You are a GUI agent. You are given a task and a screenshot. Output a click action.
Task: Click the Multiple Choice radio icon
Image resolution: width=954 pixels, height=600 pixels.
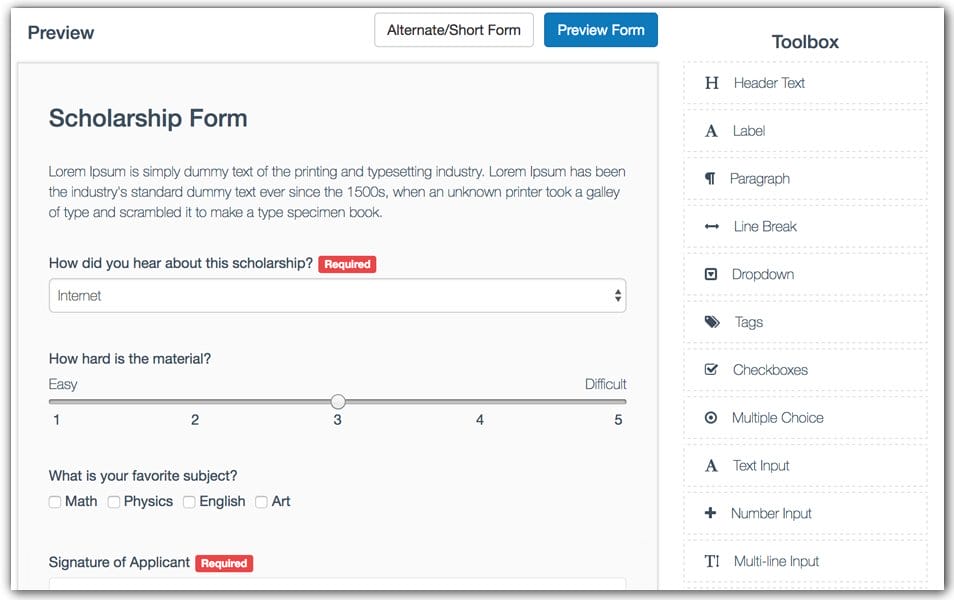coord(711,417)
